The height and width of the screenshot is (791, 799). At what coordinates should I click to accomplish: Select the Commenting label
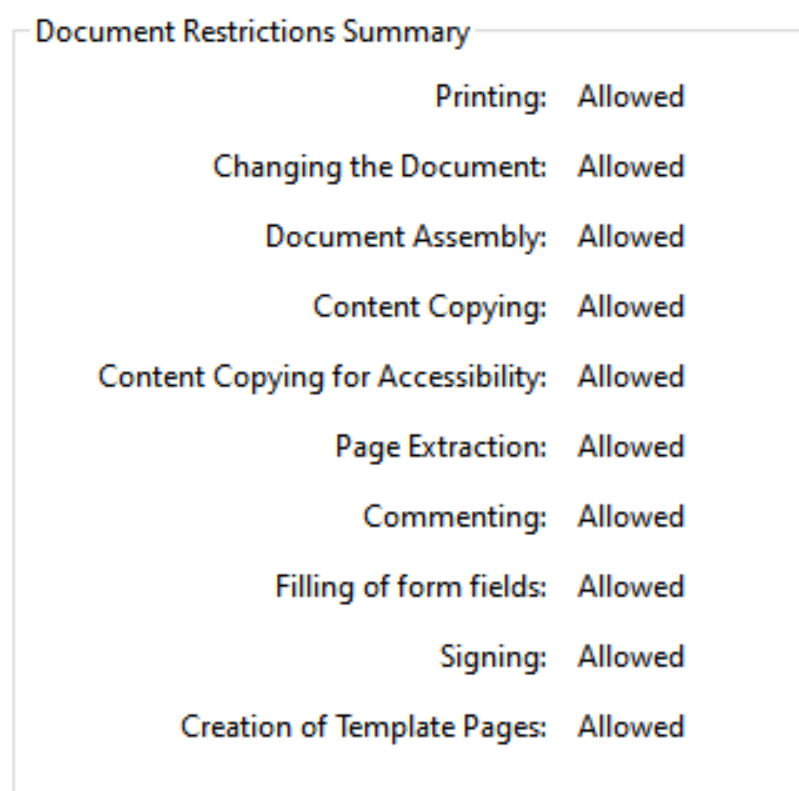pyautogui.click(x=455, y=517)
